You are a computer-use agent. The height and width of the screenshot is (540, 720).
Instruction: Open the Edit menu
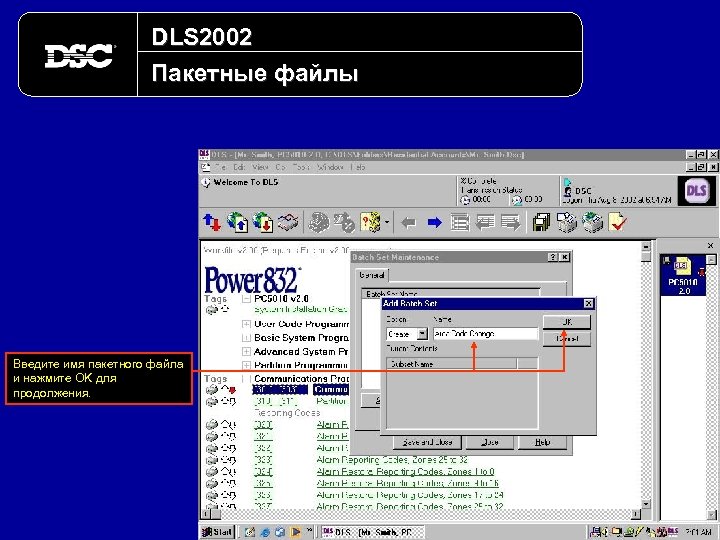239,167
